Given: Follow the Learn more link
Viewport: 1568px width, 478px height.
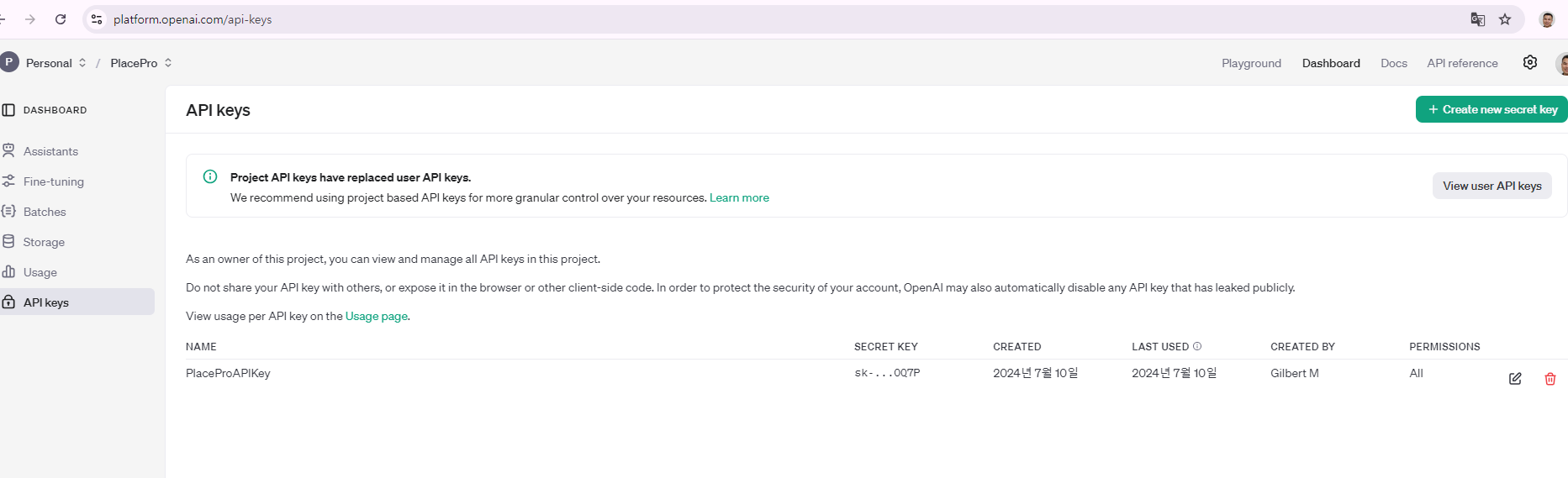Looking at the screenshot, I should pyautogui.click(x=739, y=197).
